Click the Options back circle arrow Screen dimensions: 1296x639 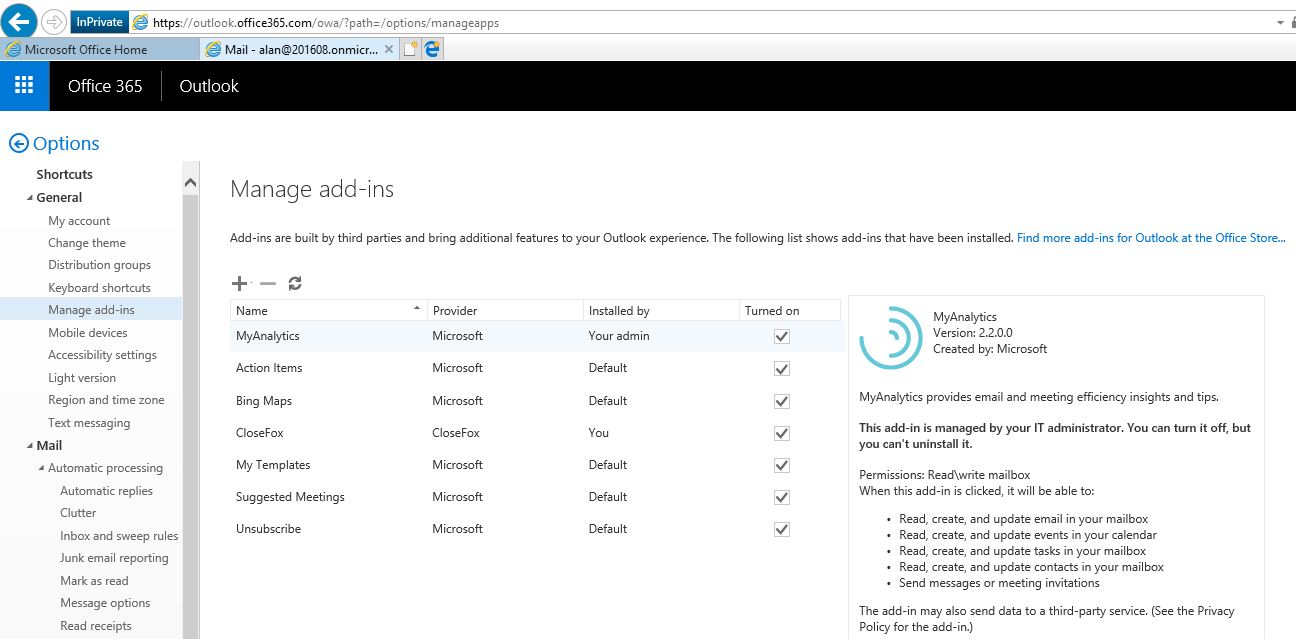pyautogui.click(x=18, y=144)
